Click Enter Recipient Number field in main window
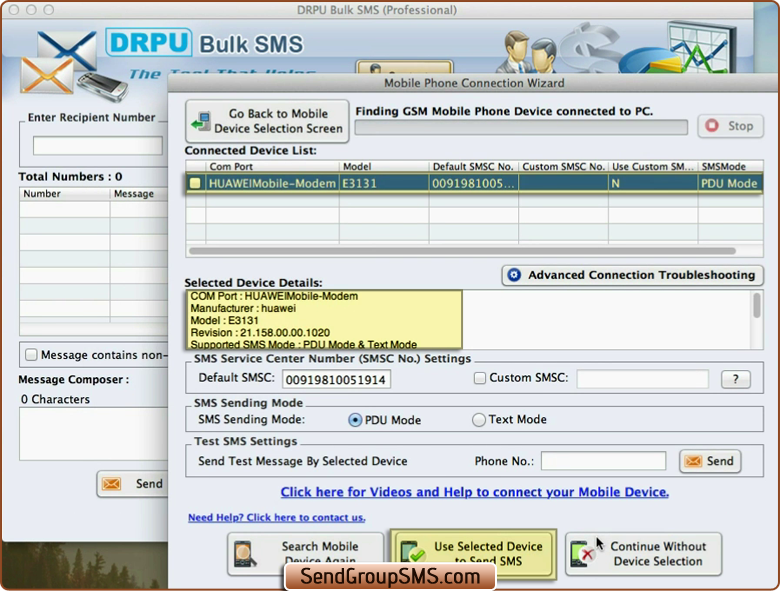The height and width of the screenshot is (591, 780). (x=98, y=146)
